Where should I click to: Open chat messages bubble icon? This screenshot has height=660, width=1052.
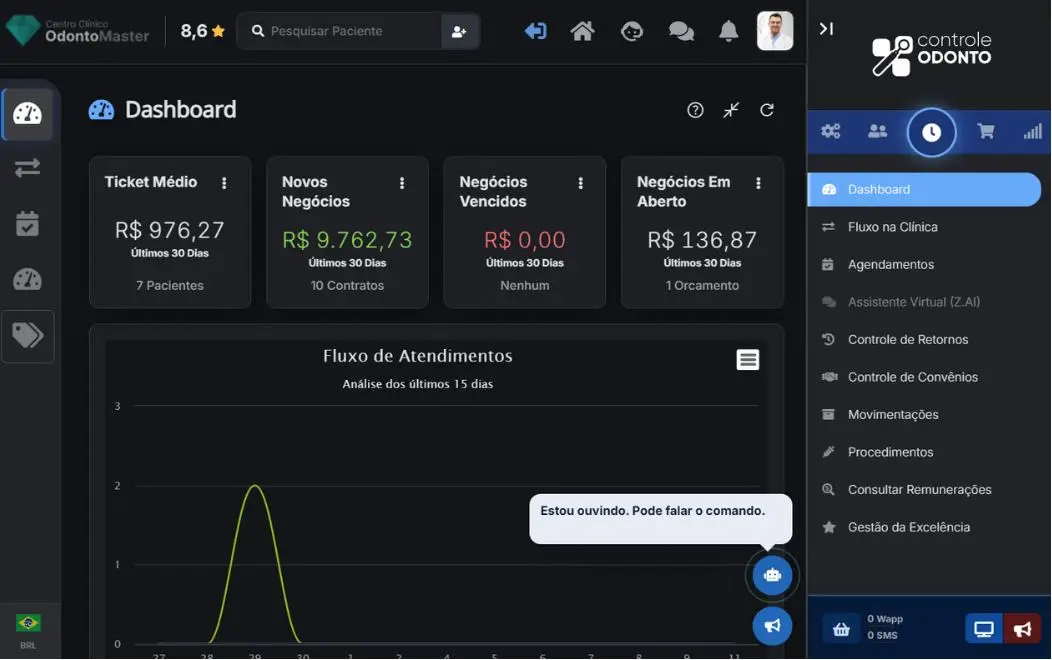[x=681, y=31]
